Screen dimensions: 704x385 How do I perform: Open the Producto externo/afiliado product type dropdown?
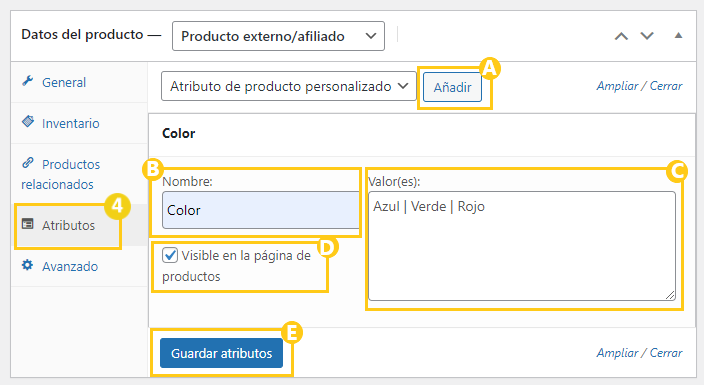278,36
